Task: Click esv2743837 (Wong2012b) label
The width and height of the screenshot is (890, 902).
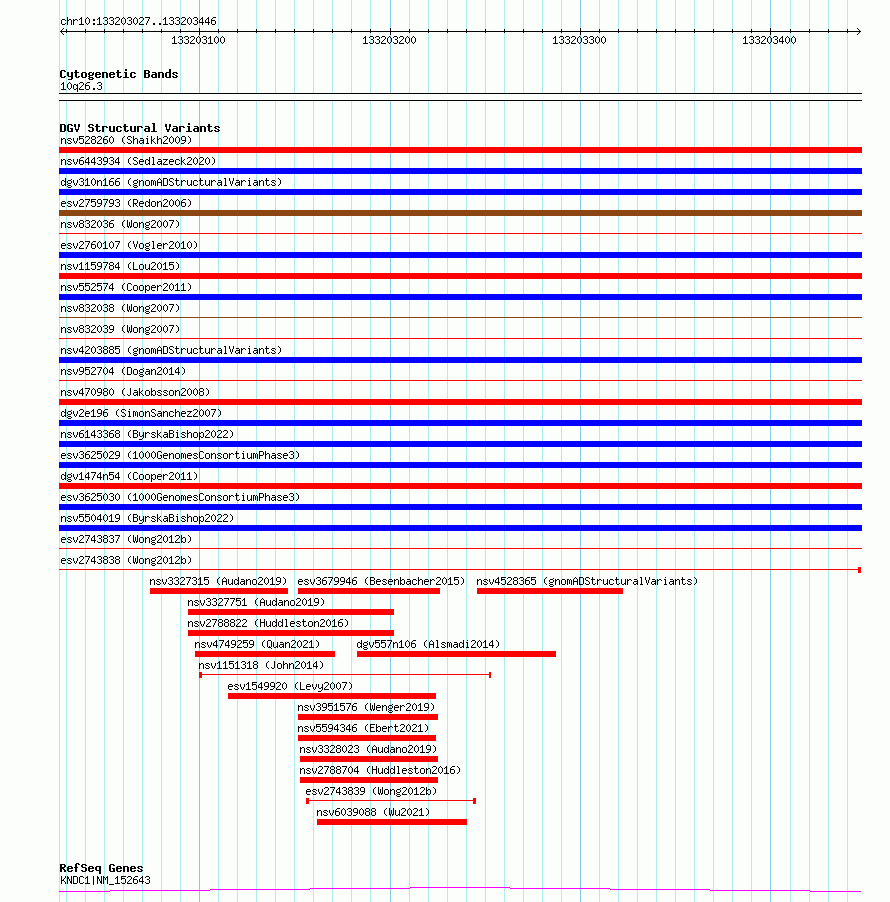Action: 126,539
